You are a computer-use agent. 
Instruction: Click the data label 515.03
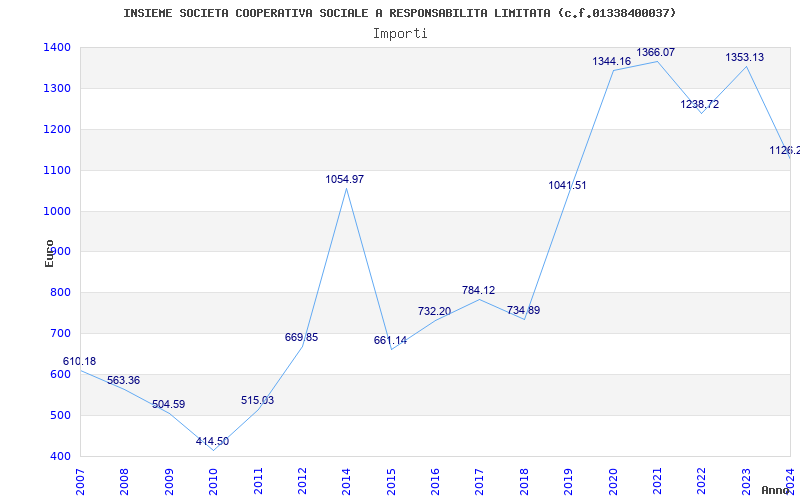point(258,401)
